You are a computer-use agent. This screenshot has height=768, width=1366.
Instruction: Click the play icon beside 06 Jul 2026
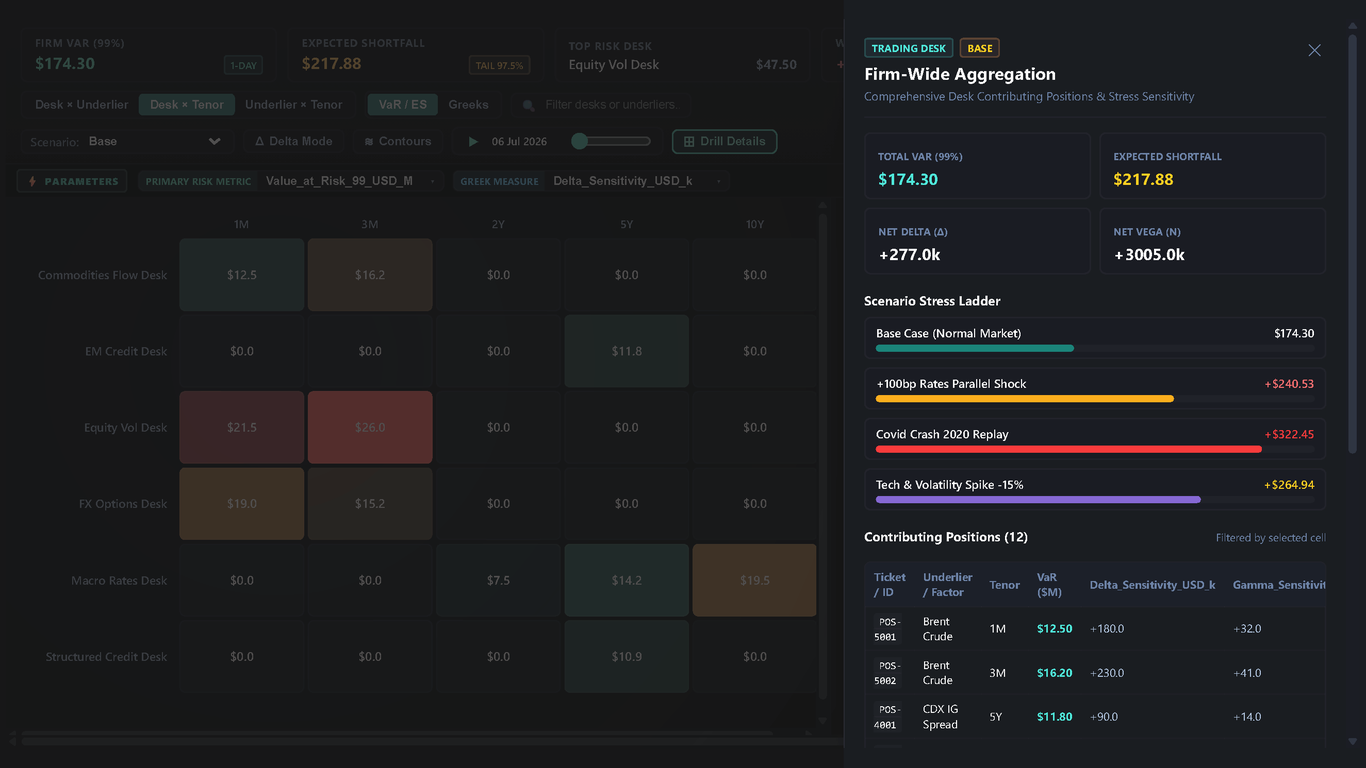click(x=474, y=142)
